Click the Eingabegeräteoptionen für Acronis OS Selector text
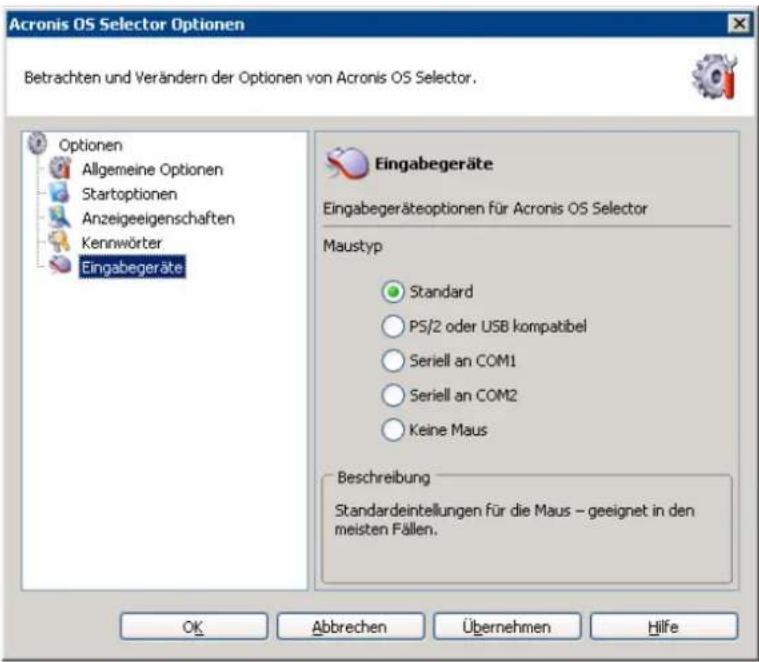Screen dimensions: 759x662 pos(485,209)
